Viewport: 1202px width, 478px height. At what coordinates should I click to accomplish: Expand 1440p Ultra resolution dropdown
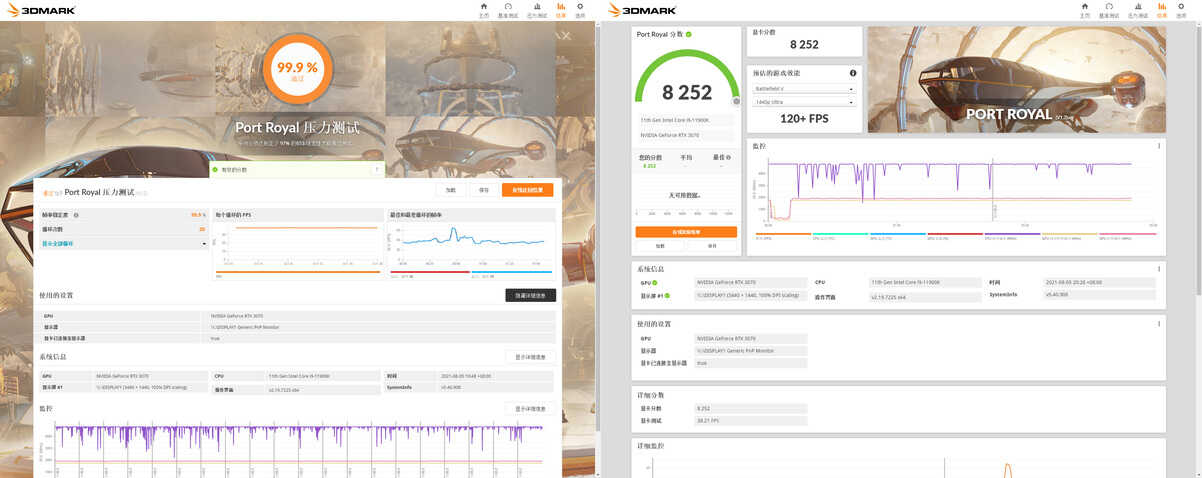point(805,102)
